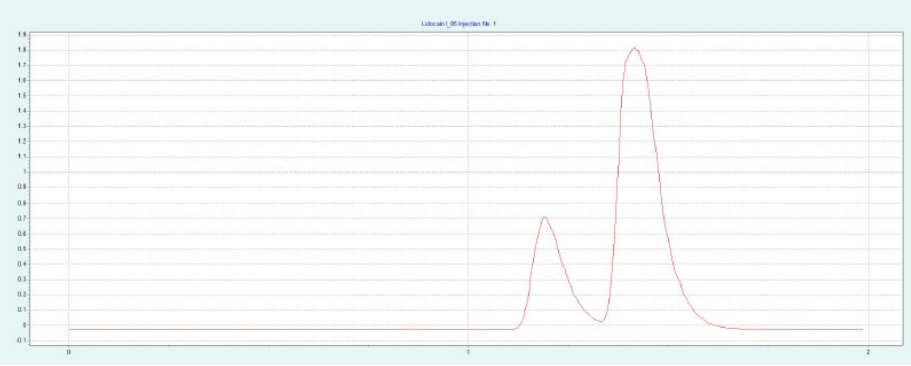Click the y-axis label '1'
Image resolution: width=911 pixels, height=366 pixels.
pos(24,172)
